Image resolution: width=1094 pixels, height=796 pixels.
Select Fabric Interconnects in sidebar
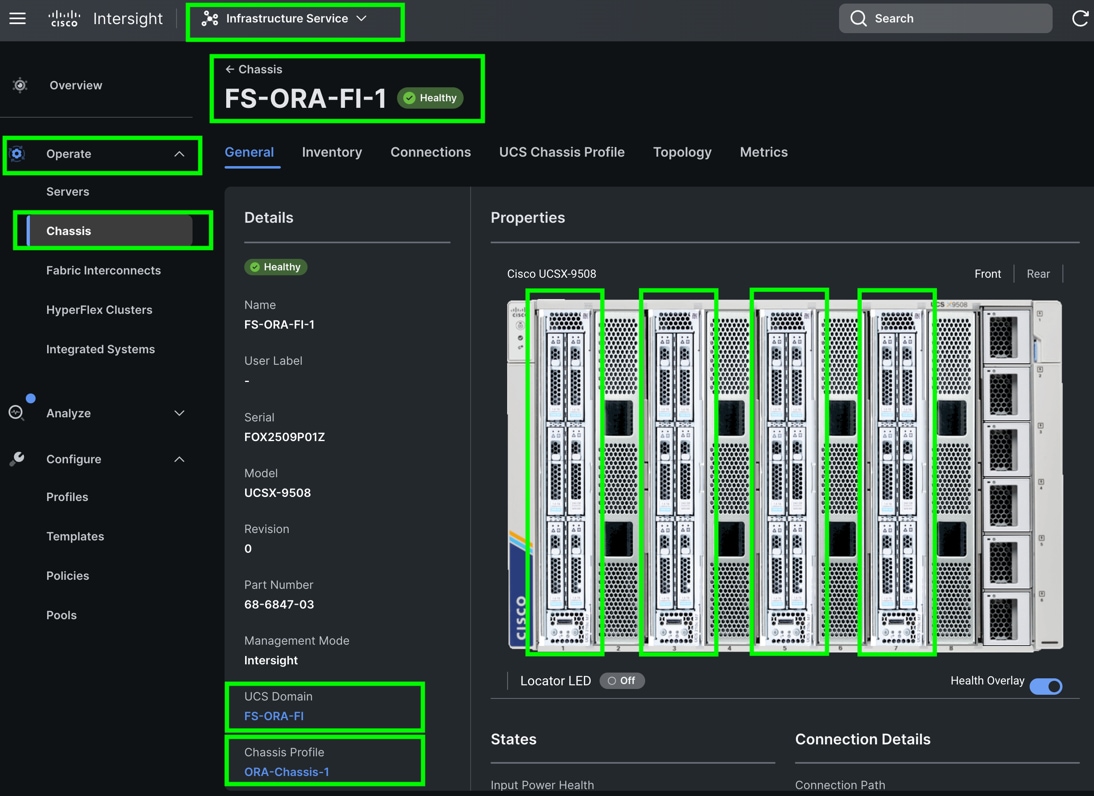(103, 270)
